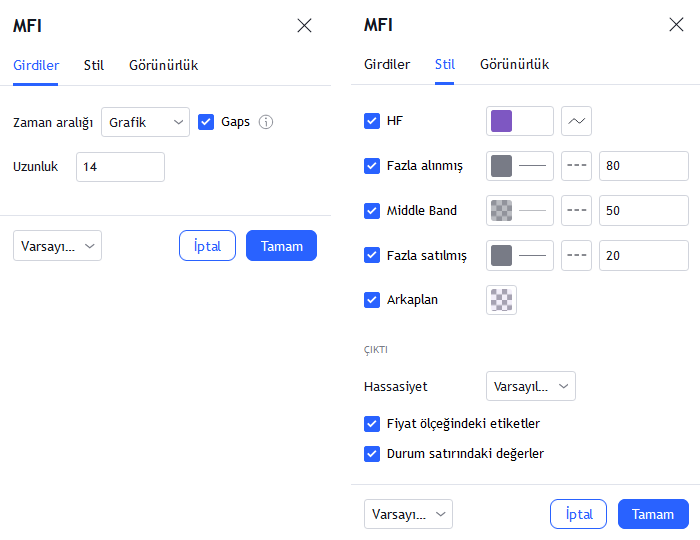Viewport: 700px width, 540px height.
Task: Click the Uzunluk input field
Action: [x=120, y=167]
